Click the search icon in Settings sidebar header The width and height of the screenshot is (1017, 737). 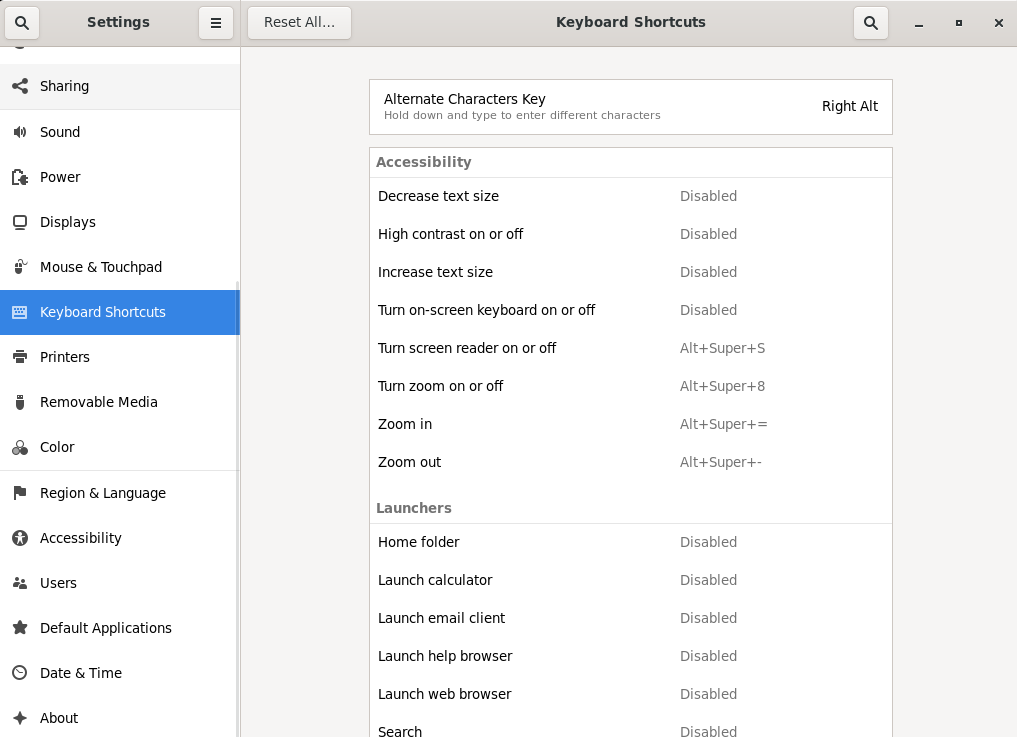pos(22,22)
